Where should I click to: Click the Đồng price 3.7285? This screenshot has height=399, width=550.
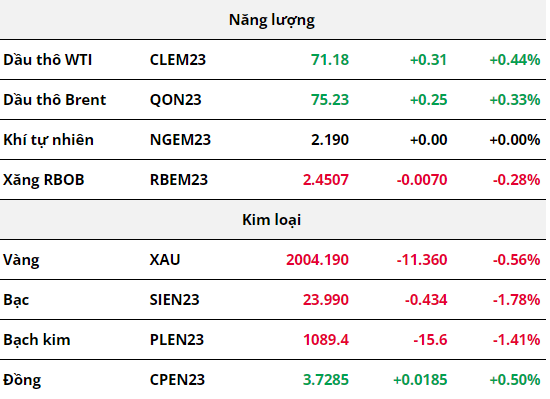click(x=326, y=380)
